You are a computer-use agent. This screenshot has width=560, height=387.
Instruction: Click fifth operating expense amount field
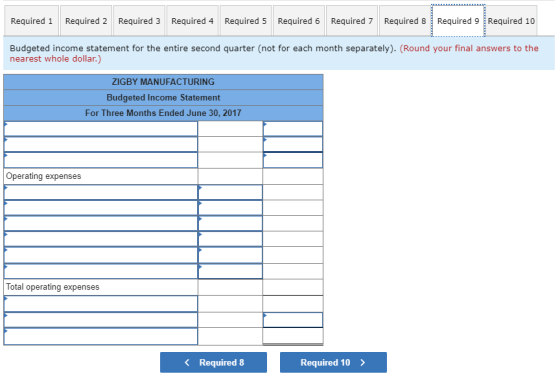pos(230,255)
